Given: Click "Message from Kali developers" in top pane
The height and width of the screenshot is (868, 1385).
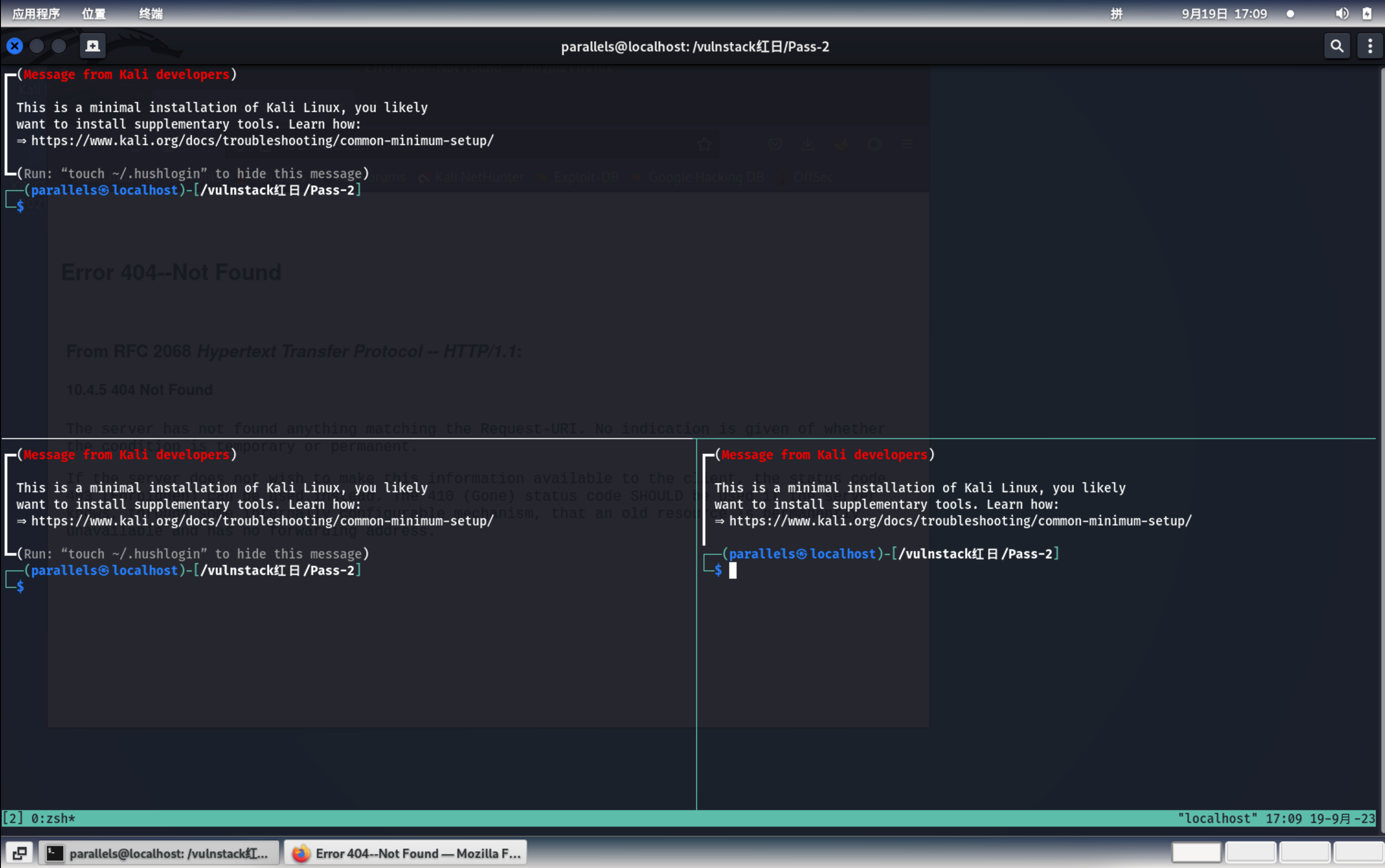Looking at the screenshot, I should (126, 74).
